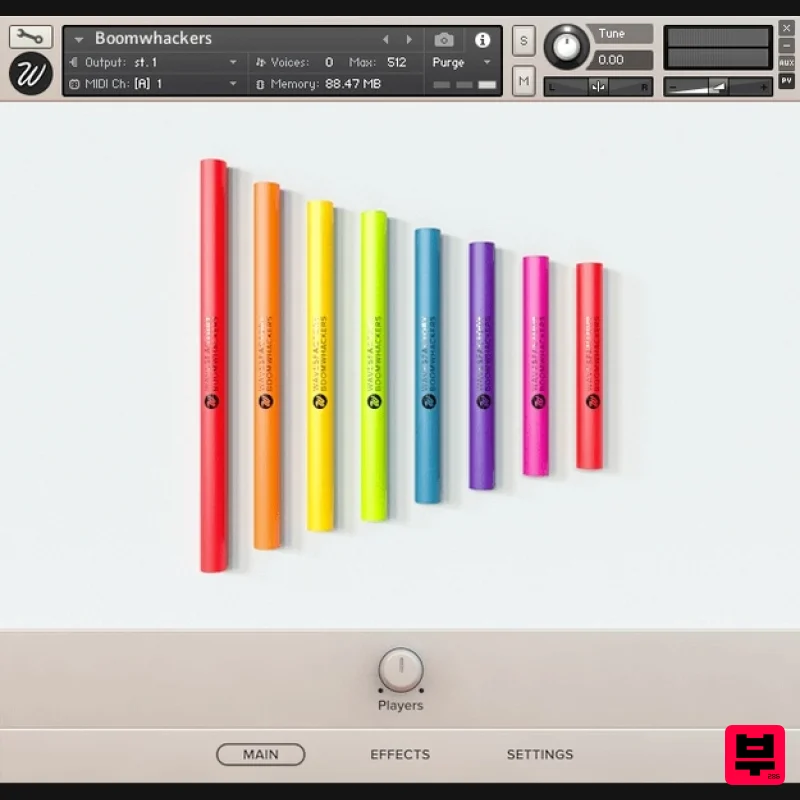Click the camera snapshot icon

445,39
